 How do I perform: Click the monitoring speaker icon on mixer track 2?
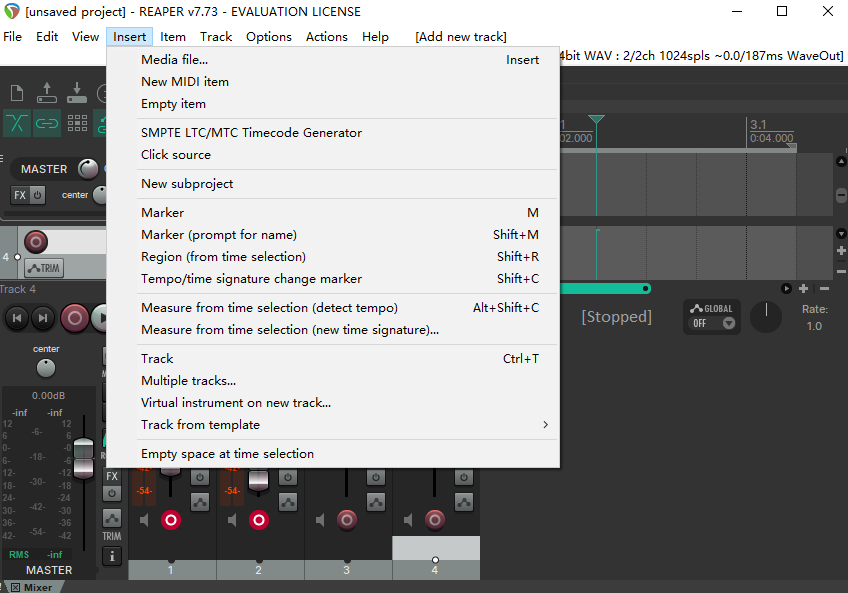coord(233,520)
